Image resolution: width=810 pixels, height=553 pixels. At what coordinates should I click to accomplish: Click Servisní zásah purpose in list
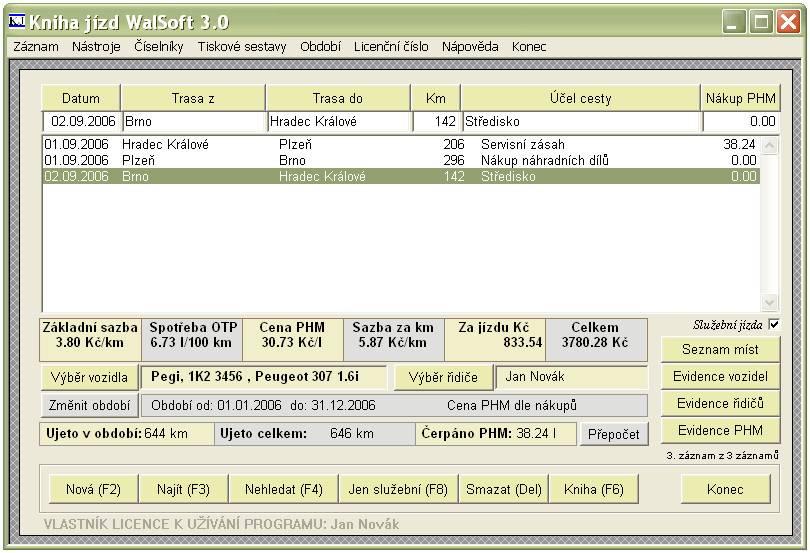[522, 144]
